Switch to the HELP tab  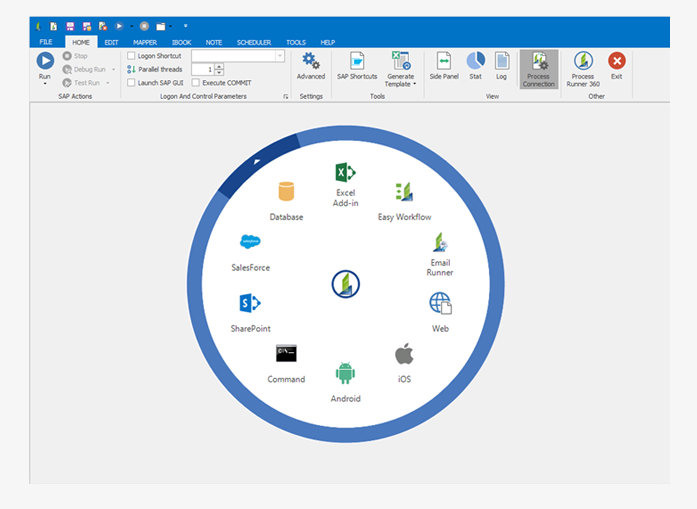pyautogui.click(x=328, y=42)
